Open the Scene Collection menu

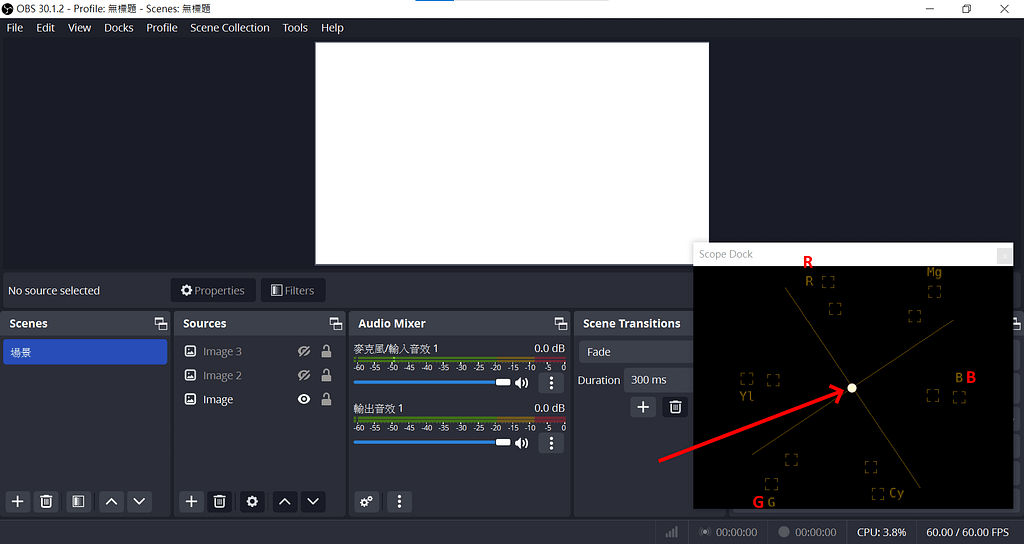point(229,28)
